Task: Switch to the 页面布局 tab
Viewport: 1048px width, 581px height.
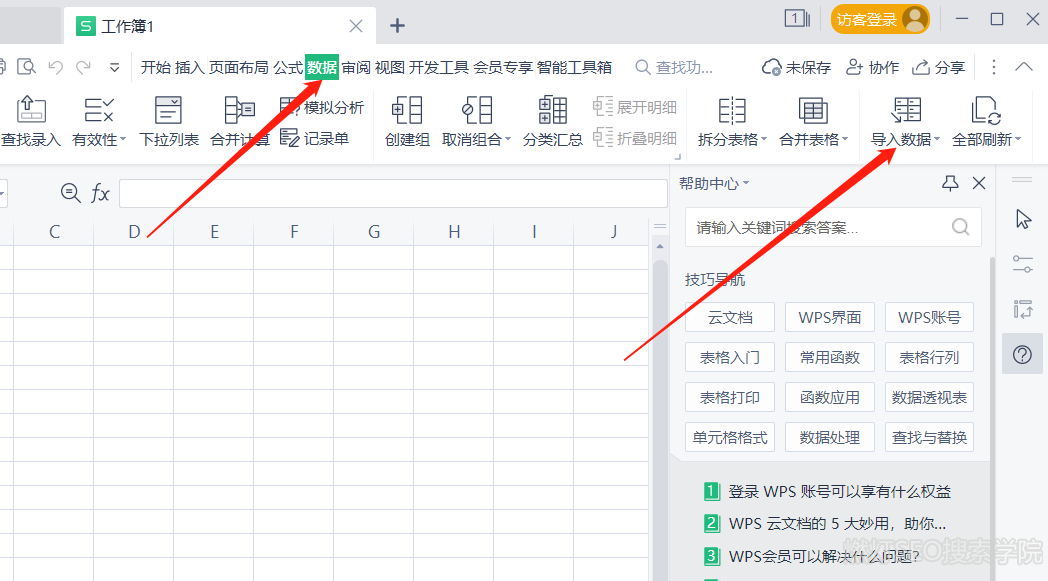Action: coord(239,68)
